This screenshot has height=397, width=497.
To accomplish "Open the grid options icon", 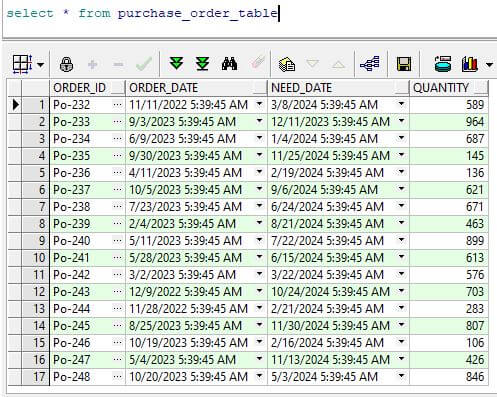I will tap(22, 64).
